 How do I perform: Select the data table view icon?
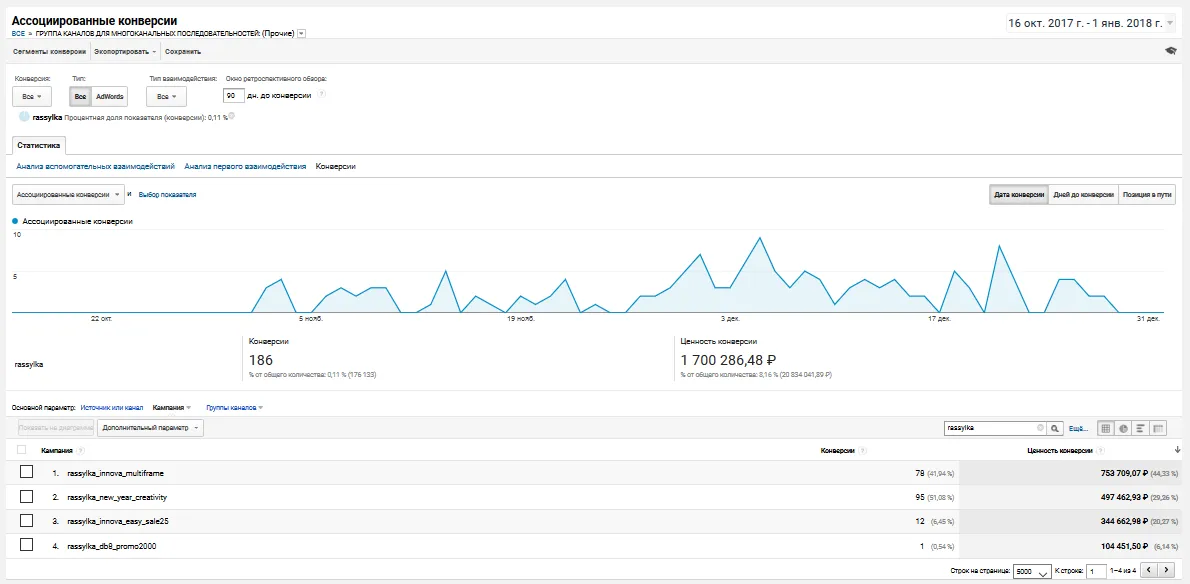pyautogui.click(x=1106, y=428)
